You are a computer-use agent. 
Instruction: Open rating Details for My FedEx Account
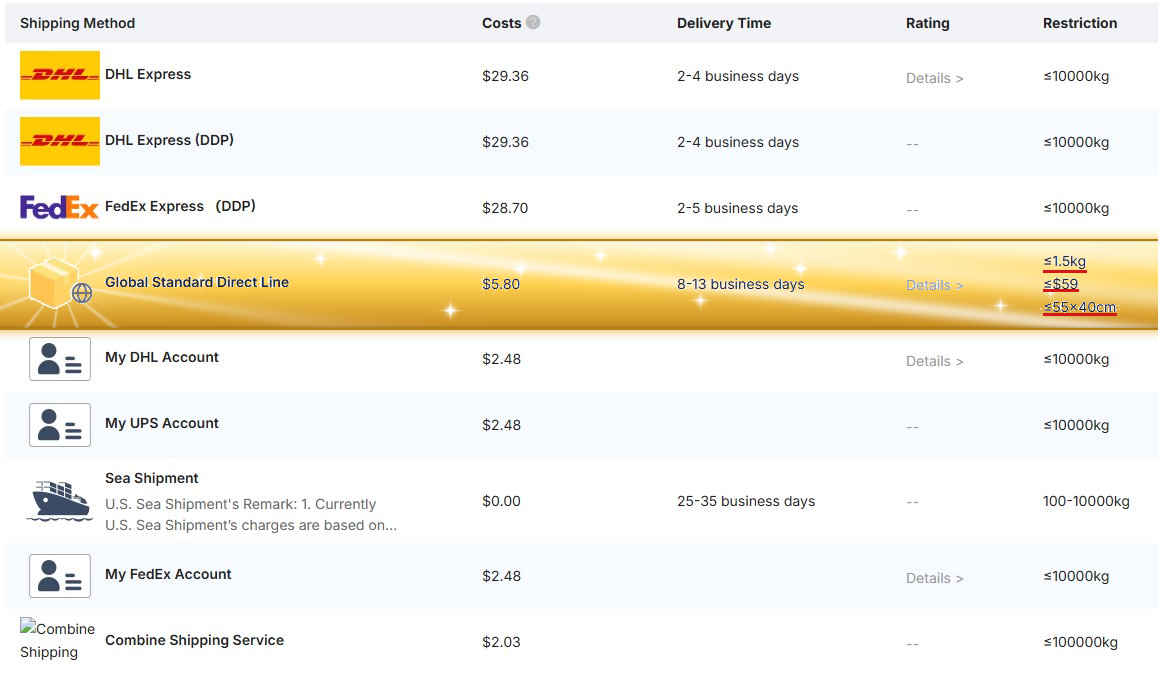[x=934, y=578]
